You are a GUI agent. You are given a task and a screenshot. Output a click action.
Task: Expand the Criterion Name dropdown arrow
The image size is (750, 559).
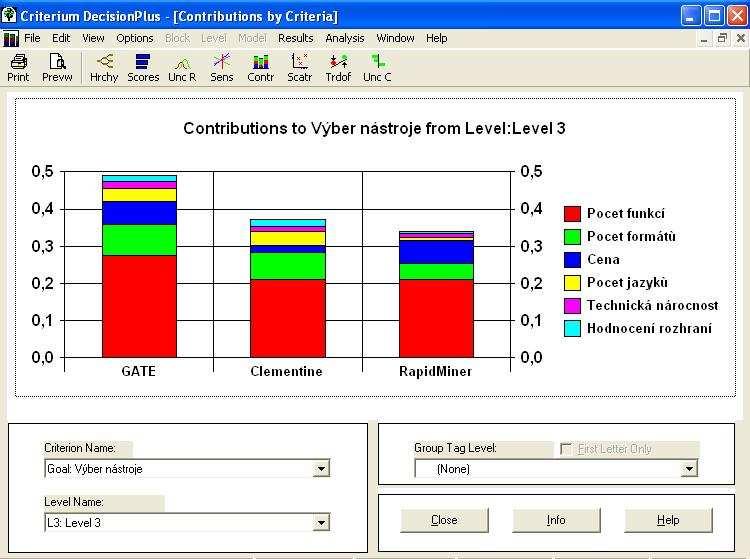pyautogui.click(x=321, y=469)
